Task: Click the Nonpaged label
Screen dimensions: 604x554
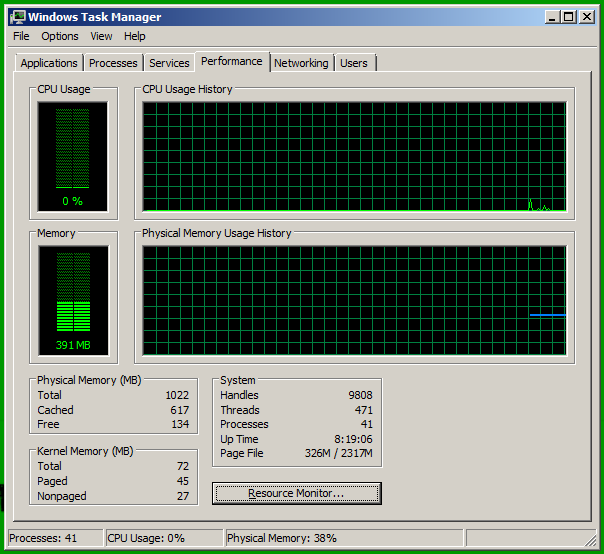Action: (62, 496)
